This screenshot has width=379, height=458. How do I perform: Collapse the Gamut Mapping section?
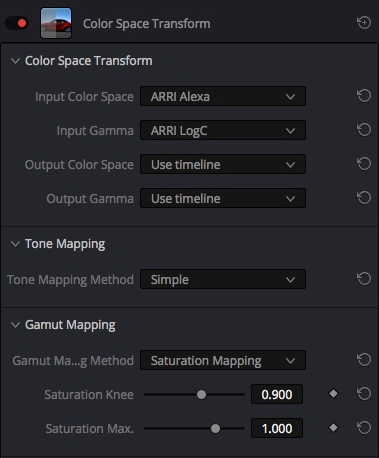coord(15,325)
